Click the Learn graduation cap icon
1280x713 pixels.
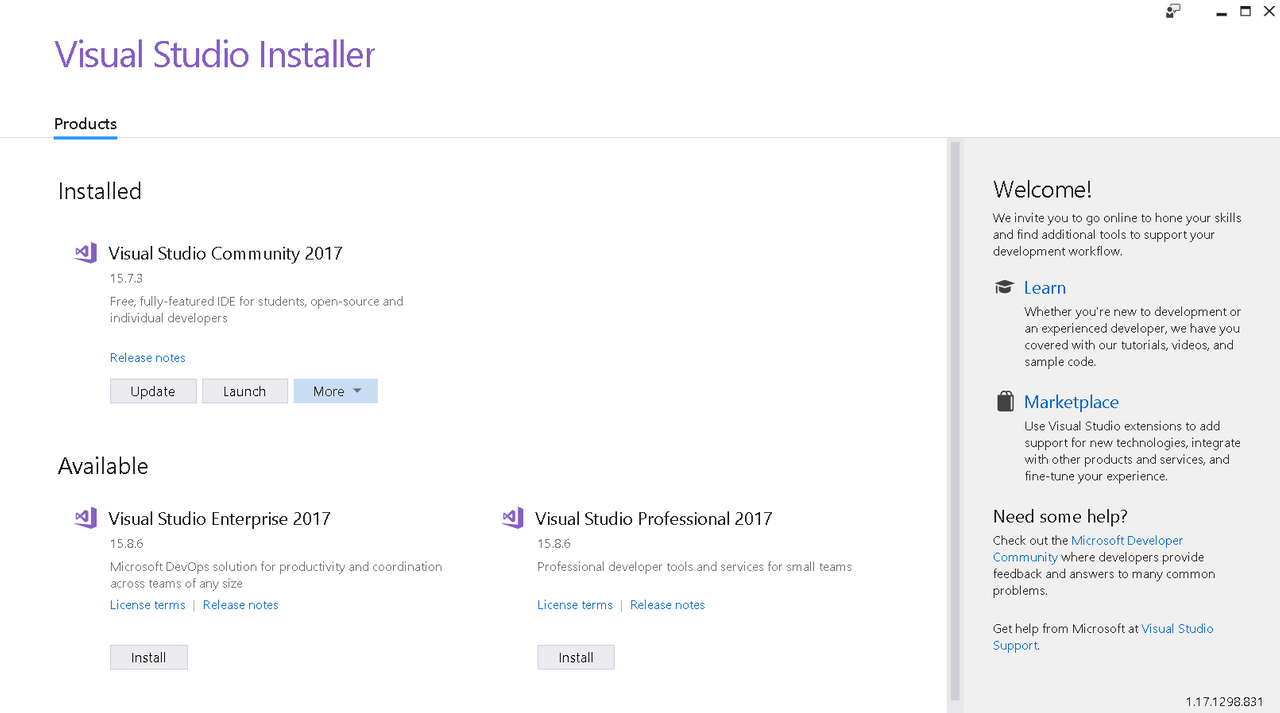(x=1004, y=287)
